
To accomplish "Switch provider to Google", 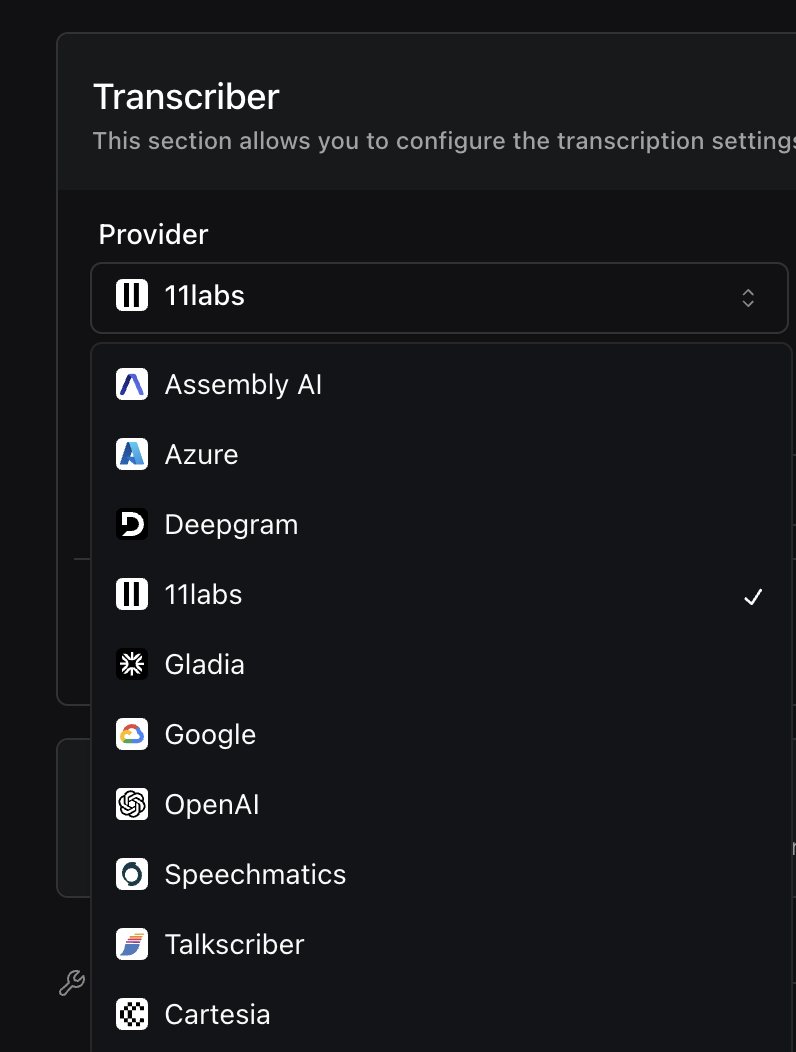I will [x=210, y=735].
